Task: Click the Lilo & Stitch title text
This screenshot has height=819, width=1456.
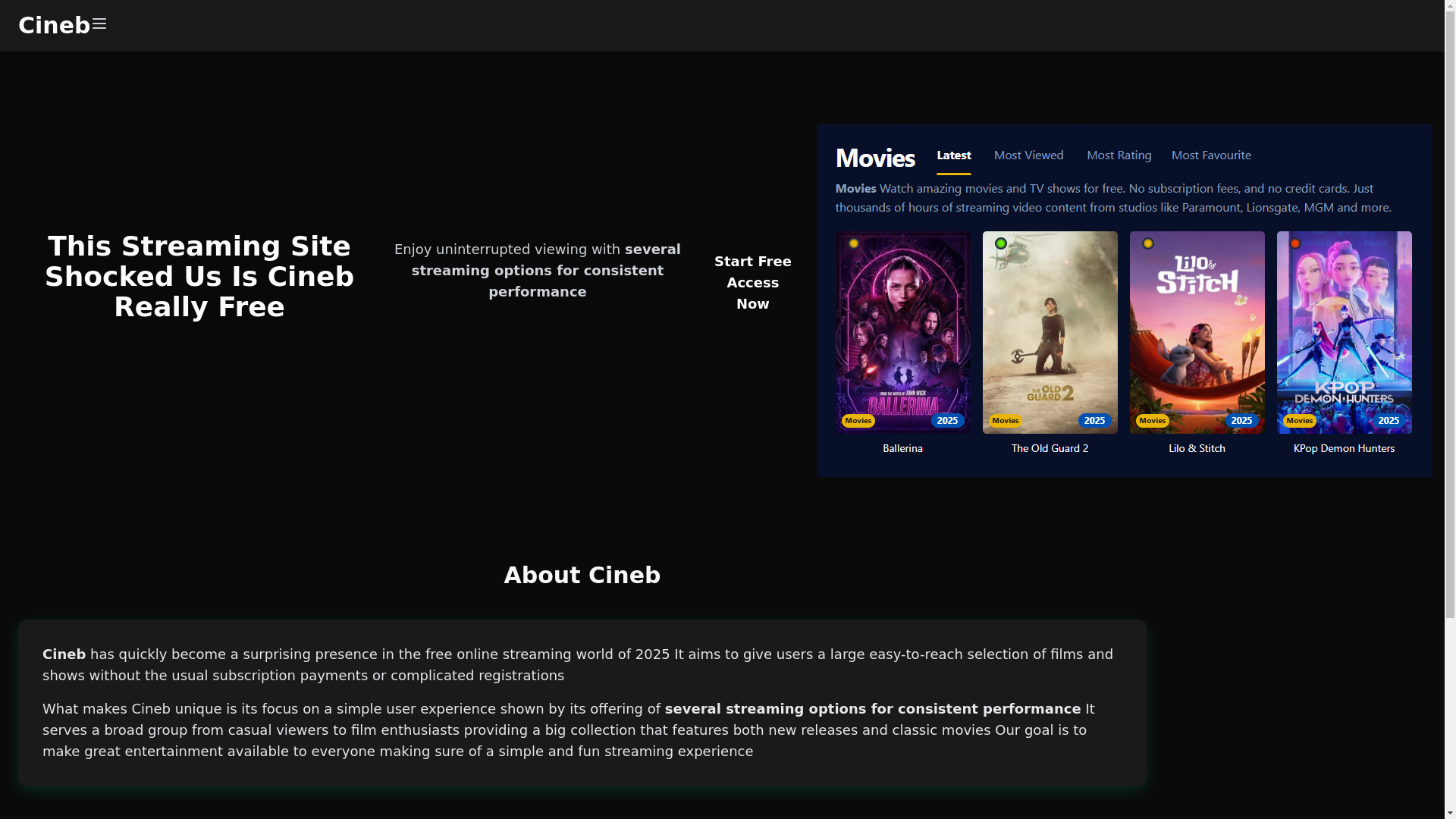Action: 1197,448
